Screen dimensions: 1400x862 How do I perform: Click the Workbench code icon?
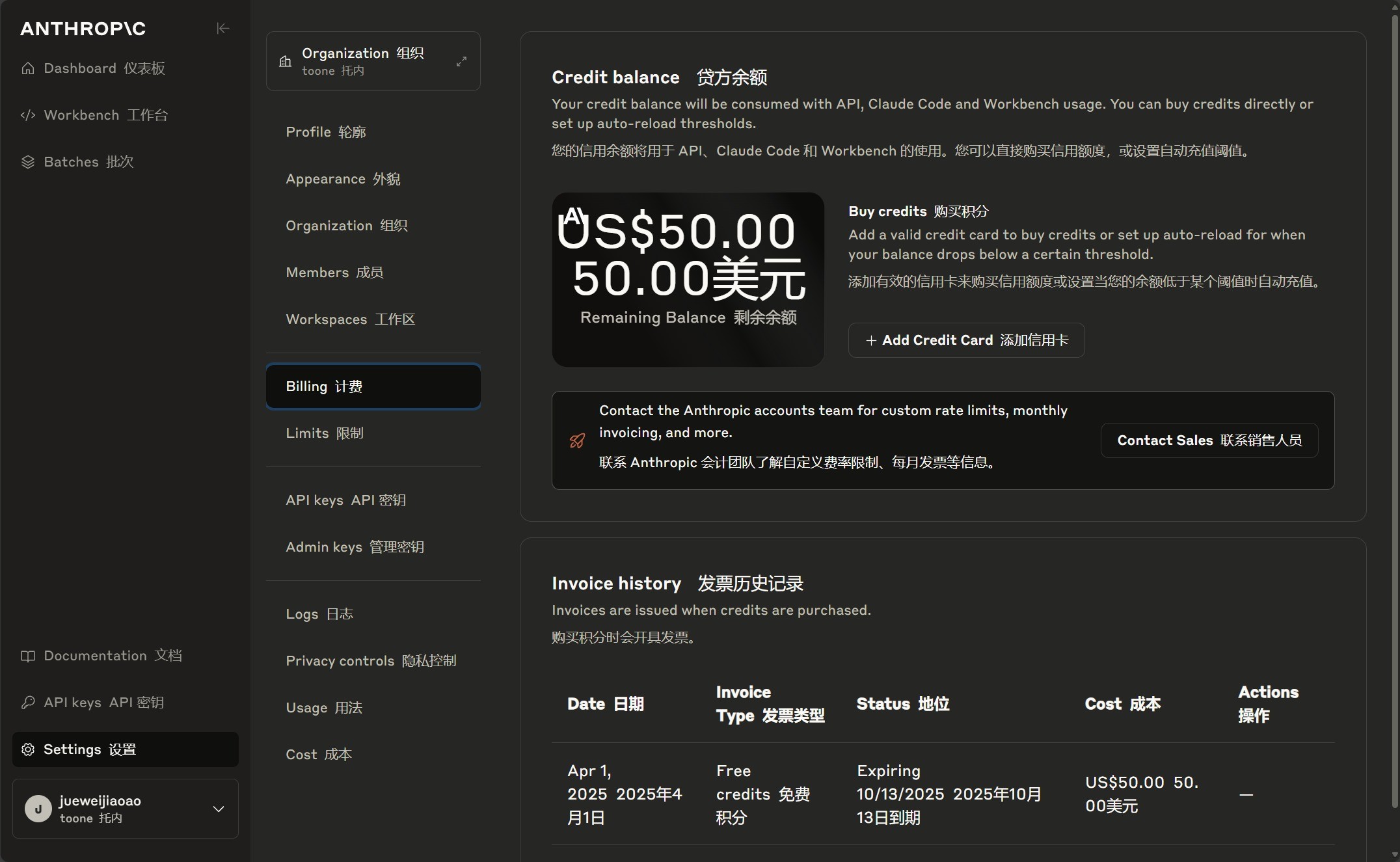tap(28, 115)
